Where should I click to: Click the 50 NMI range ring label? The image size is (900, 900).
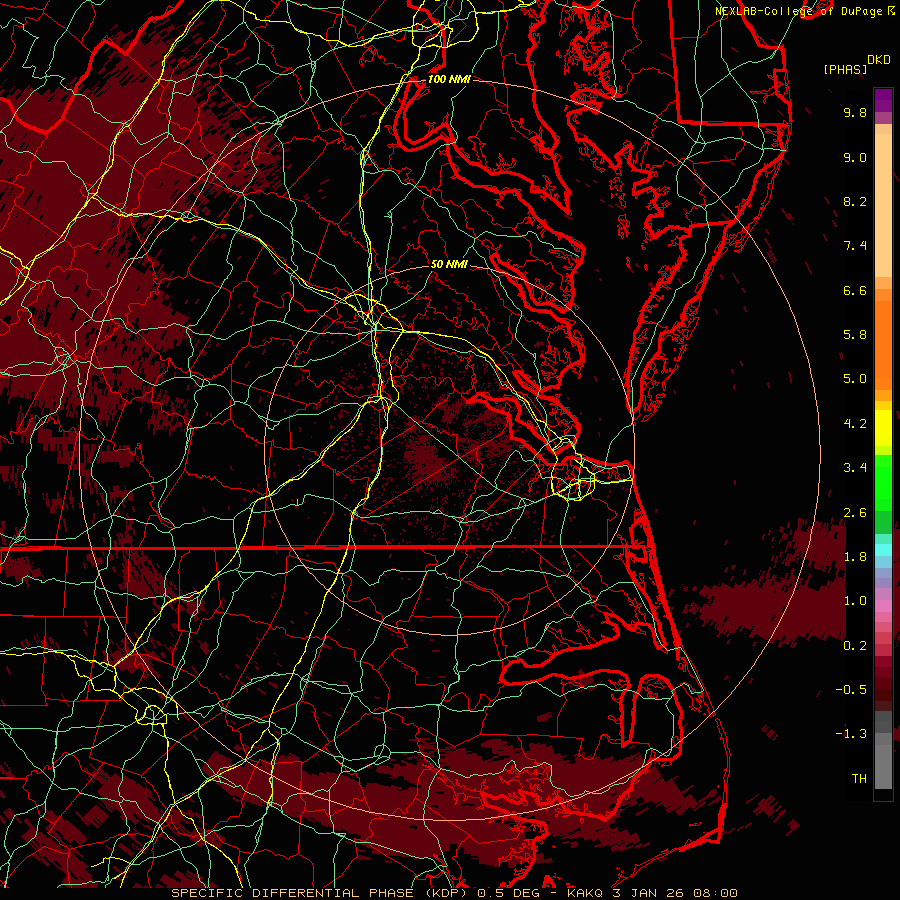tap(449, 265)
